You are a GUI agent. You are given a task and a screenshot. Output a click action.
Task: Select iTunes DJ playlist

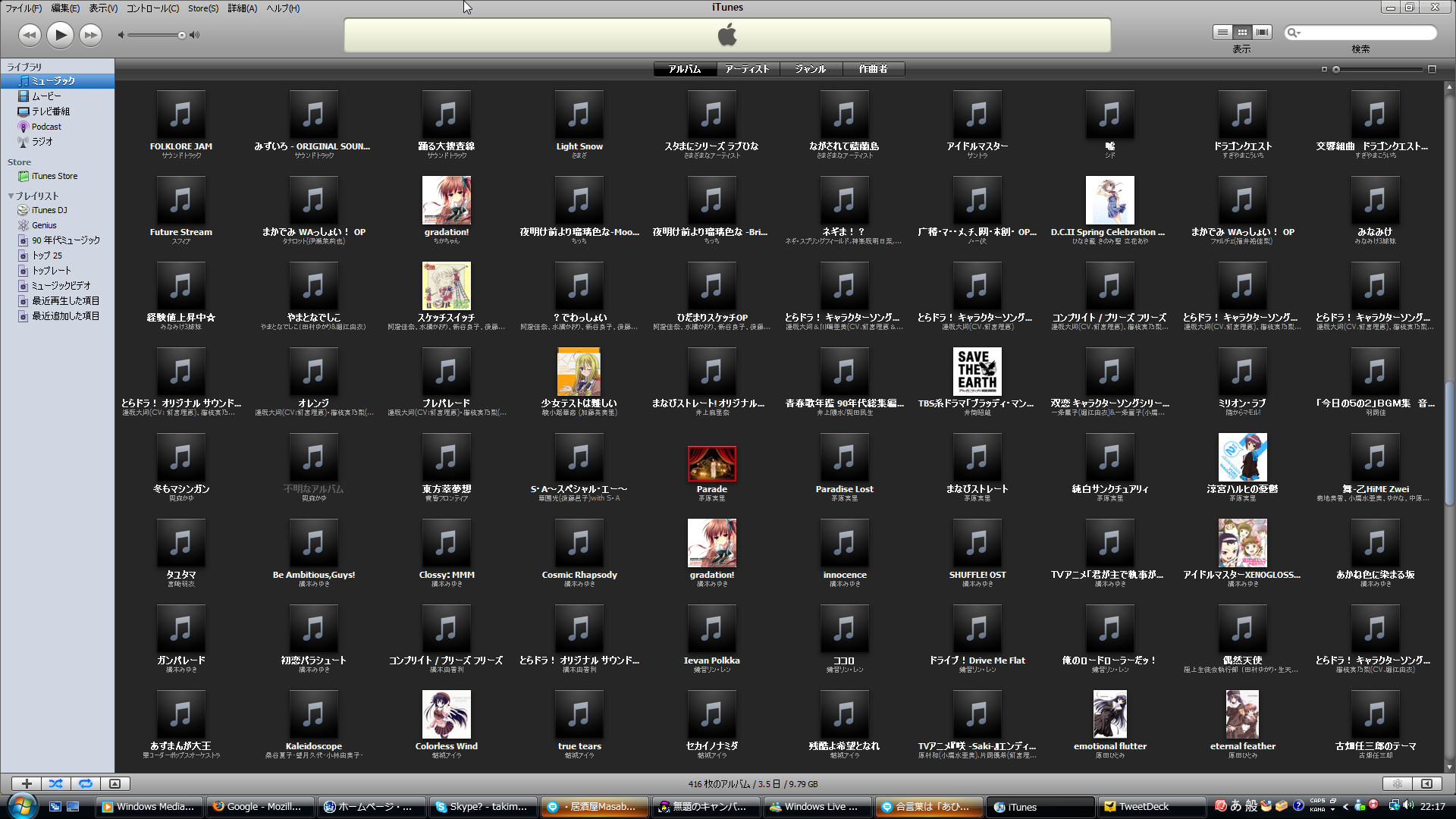(57, 210)
